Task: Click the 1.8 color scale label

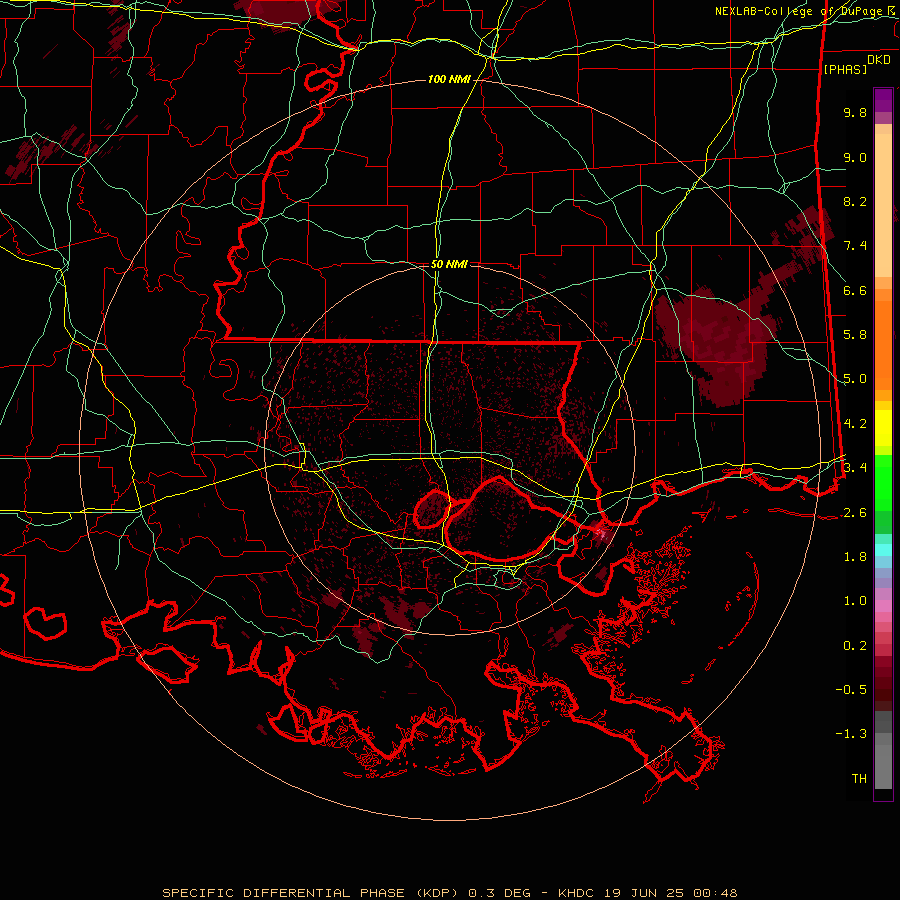Action: (x=855, y=557)
